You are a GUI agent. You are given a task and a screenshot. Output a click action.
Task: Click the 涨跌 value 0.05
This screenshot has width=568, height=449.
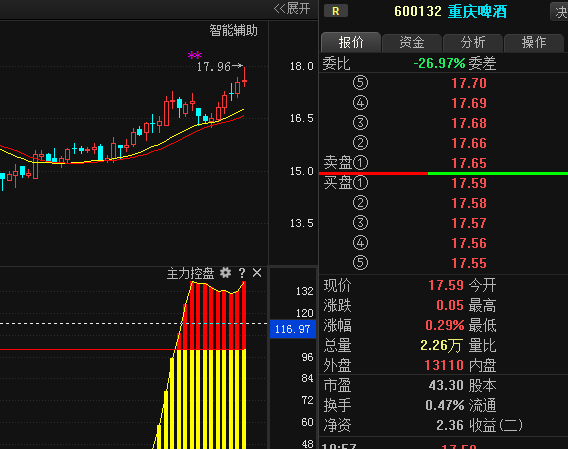pos(450,305)
